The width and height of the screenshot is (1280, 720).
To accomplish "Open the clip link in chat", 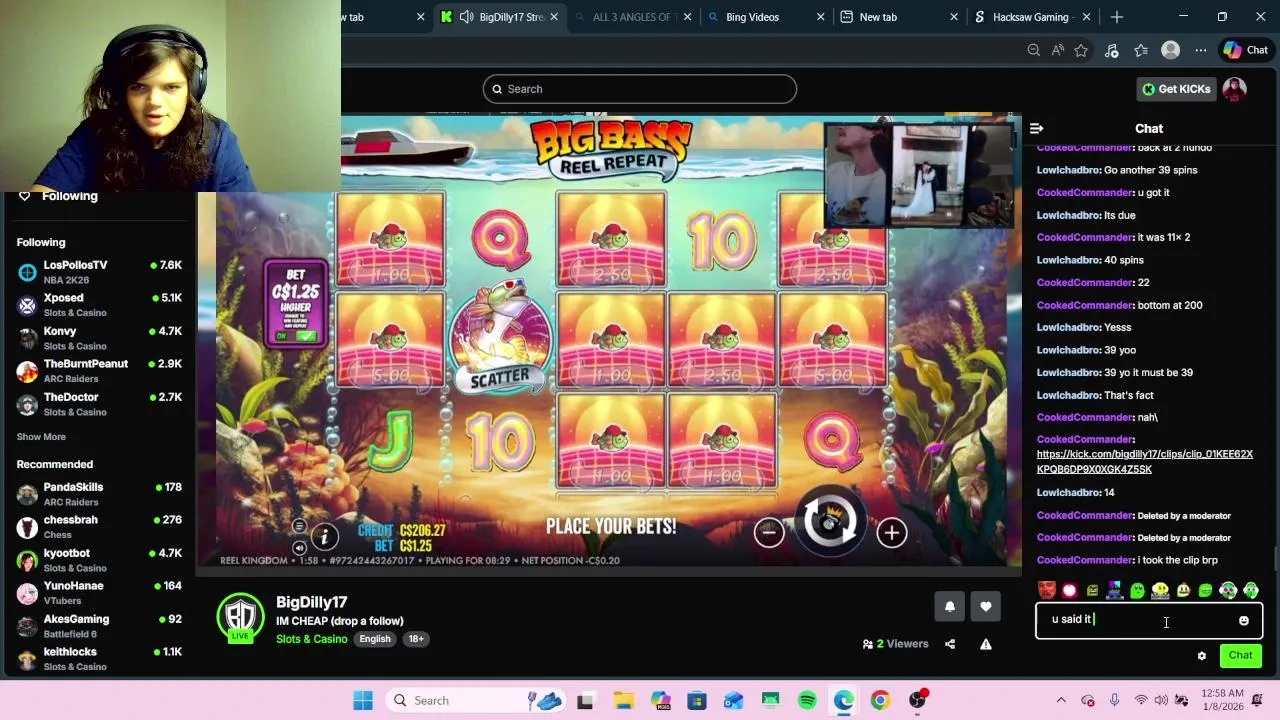I will pos(1144,461).
